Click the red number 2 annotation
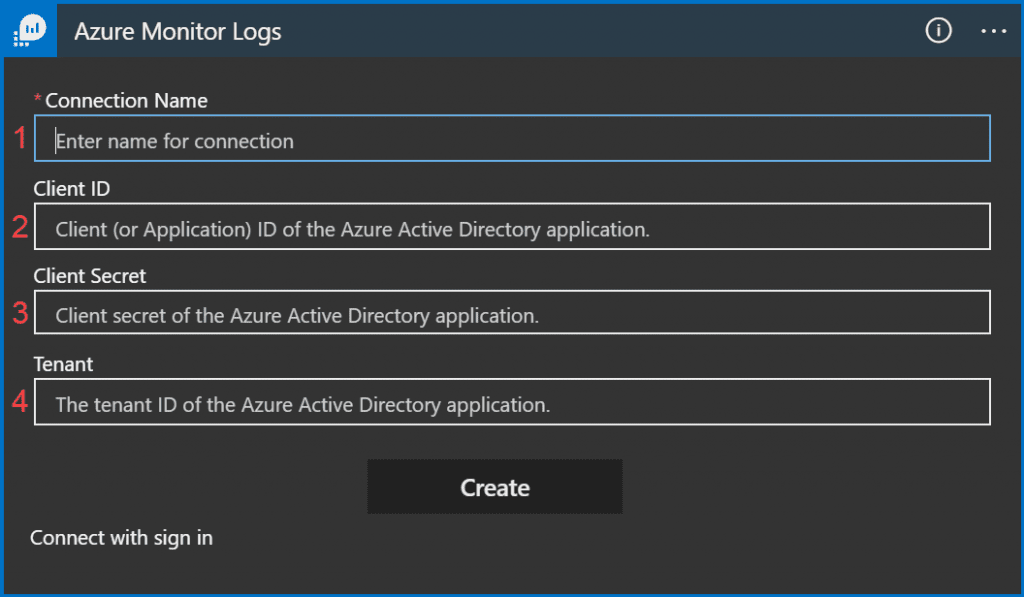Image resolution: width=1024 pixels, height=597 pixels. tap(20, 227)
